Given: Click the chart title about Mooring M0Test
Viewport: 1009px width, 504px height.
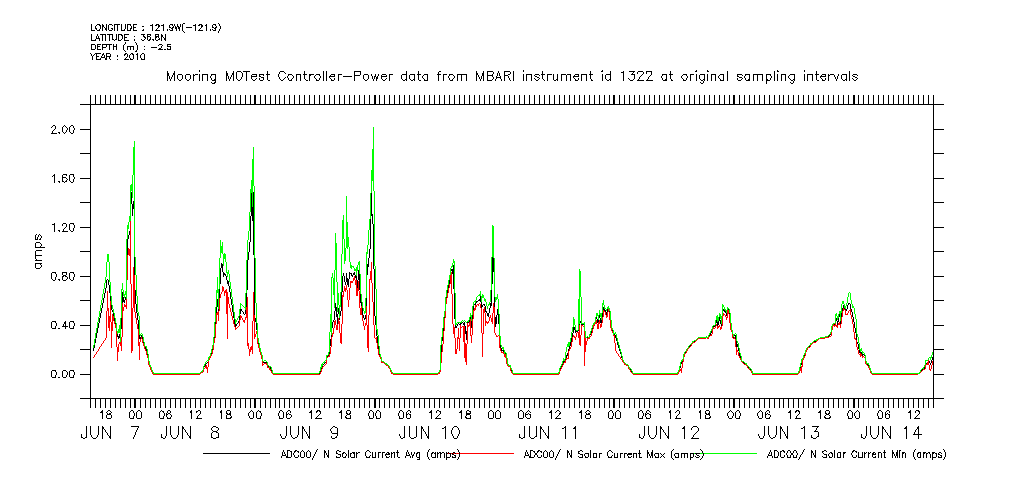Looking at the screenshot, I should tap(511, 77).
